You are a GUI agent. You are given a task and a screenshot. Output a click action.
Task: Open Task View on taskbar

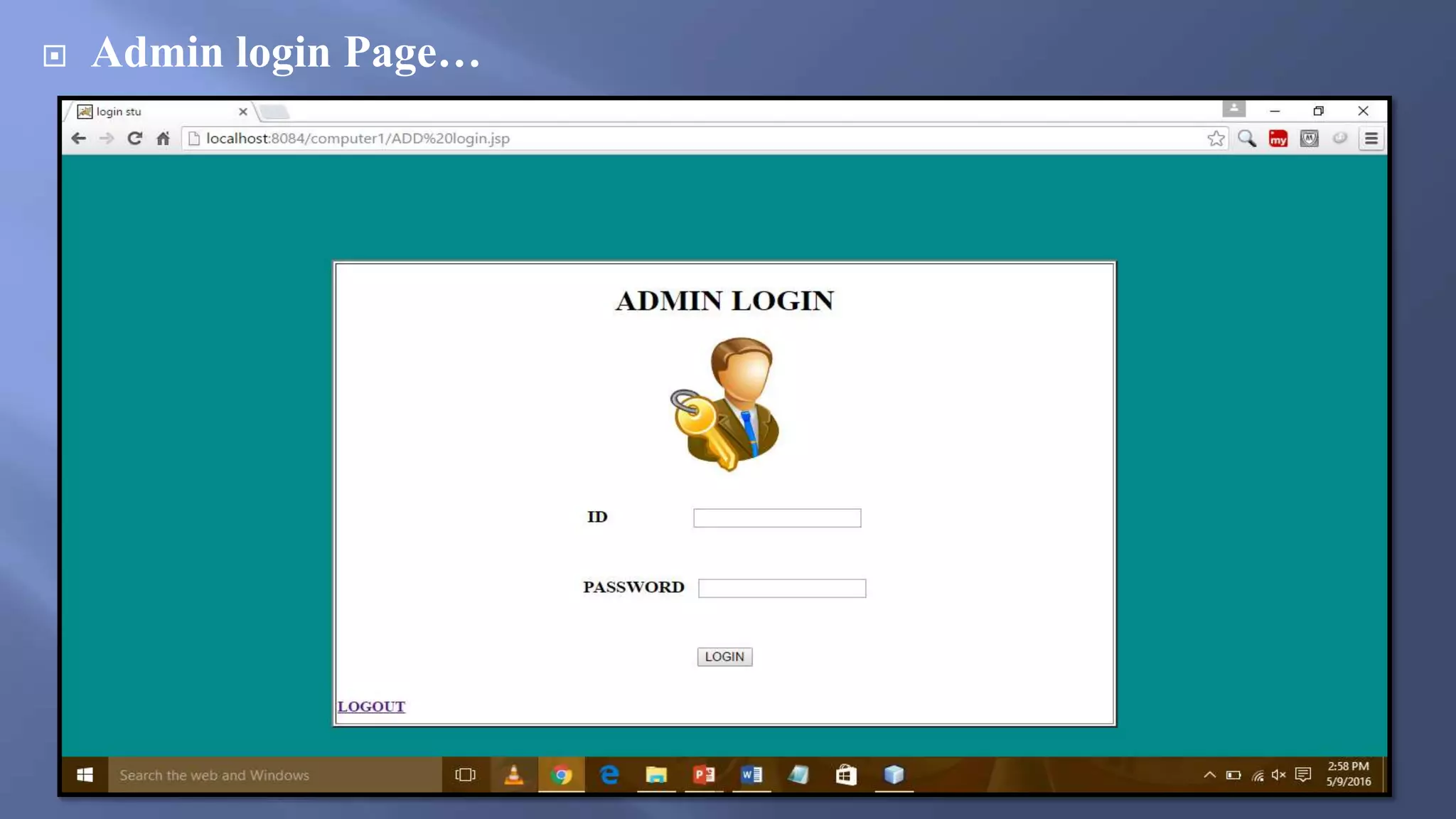[465, 775]
